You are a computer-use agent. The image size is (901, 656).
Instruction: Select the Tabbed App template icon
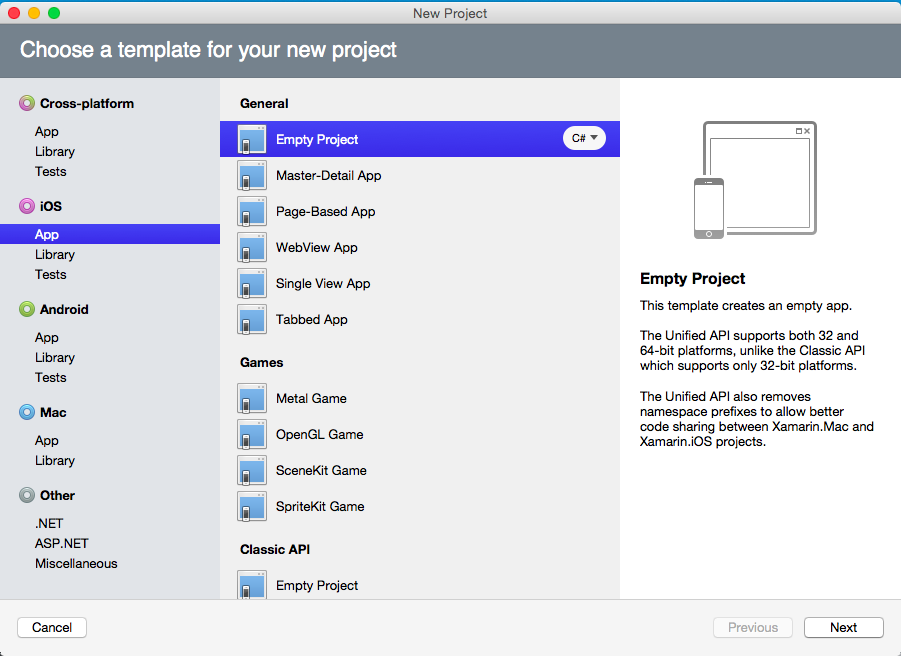[252, 319]
